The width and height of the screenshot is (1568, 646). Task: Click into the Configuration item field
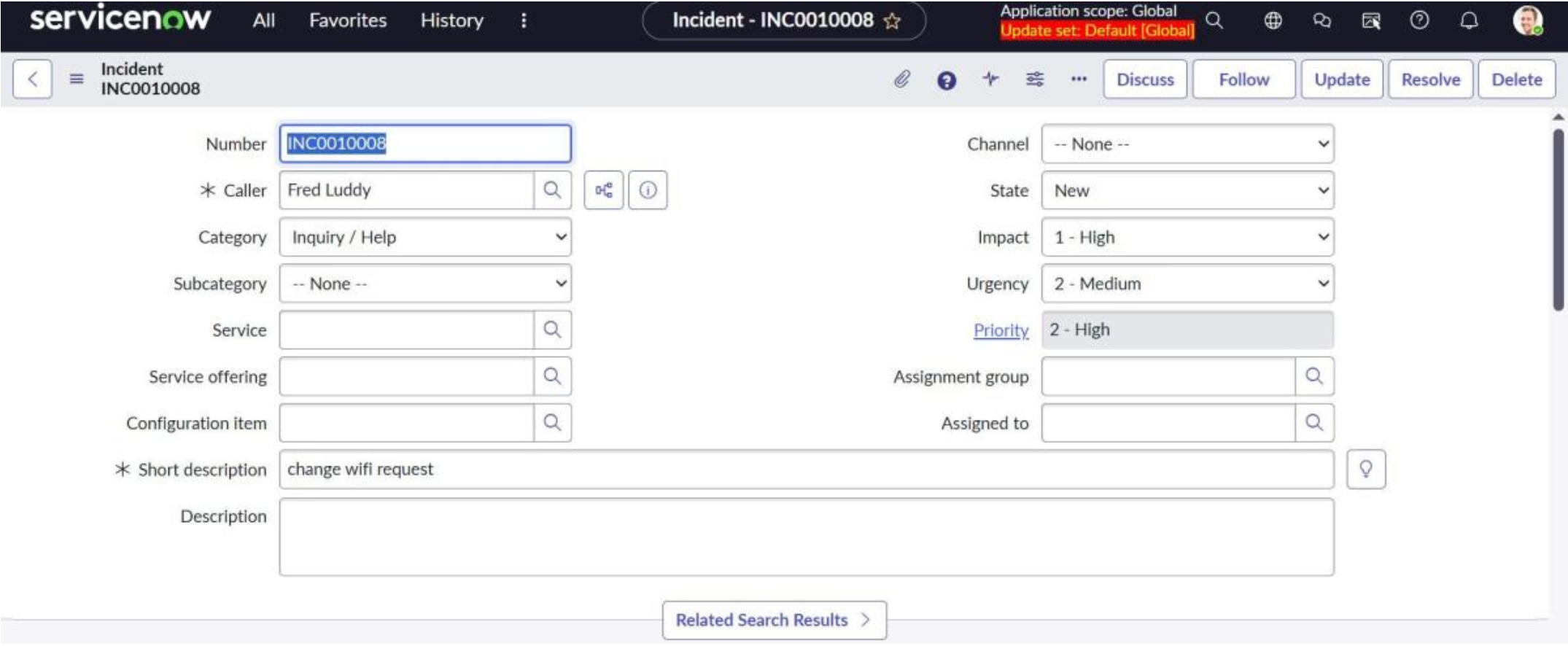407,423
